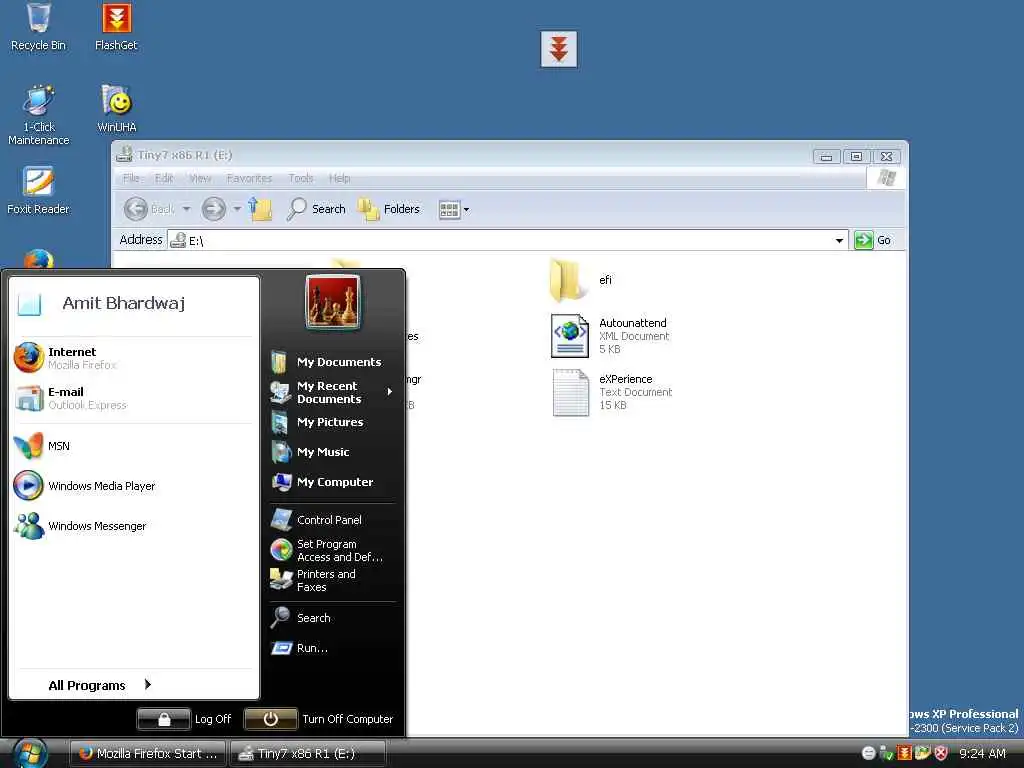Click the Go button beside address bar

click(873, 240)
